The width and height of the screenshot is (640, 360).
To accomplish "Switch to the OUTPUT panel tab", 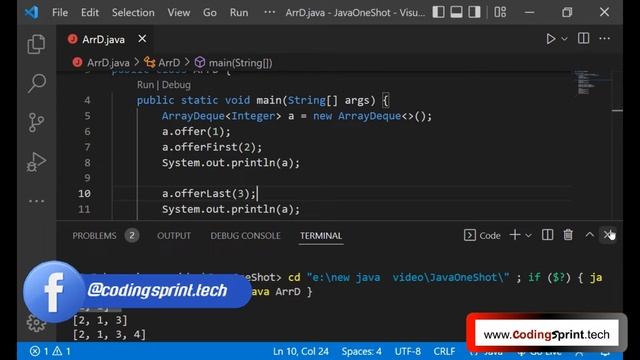I will [x=174, y=236].
